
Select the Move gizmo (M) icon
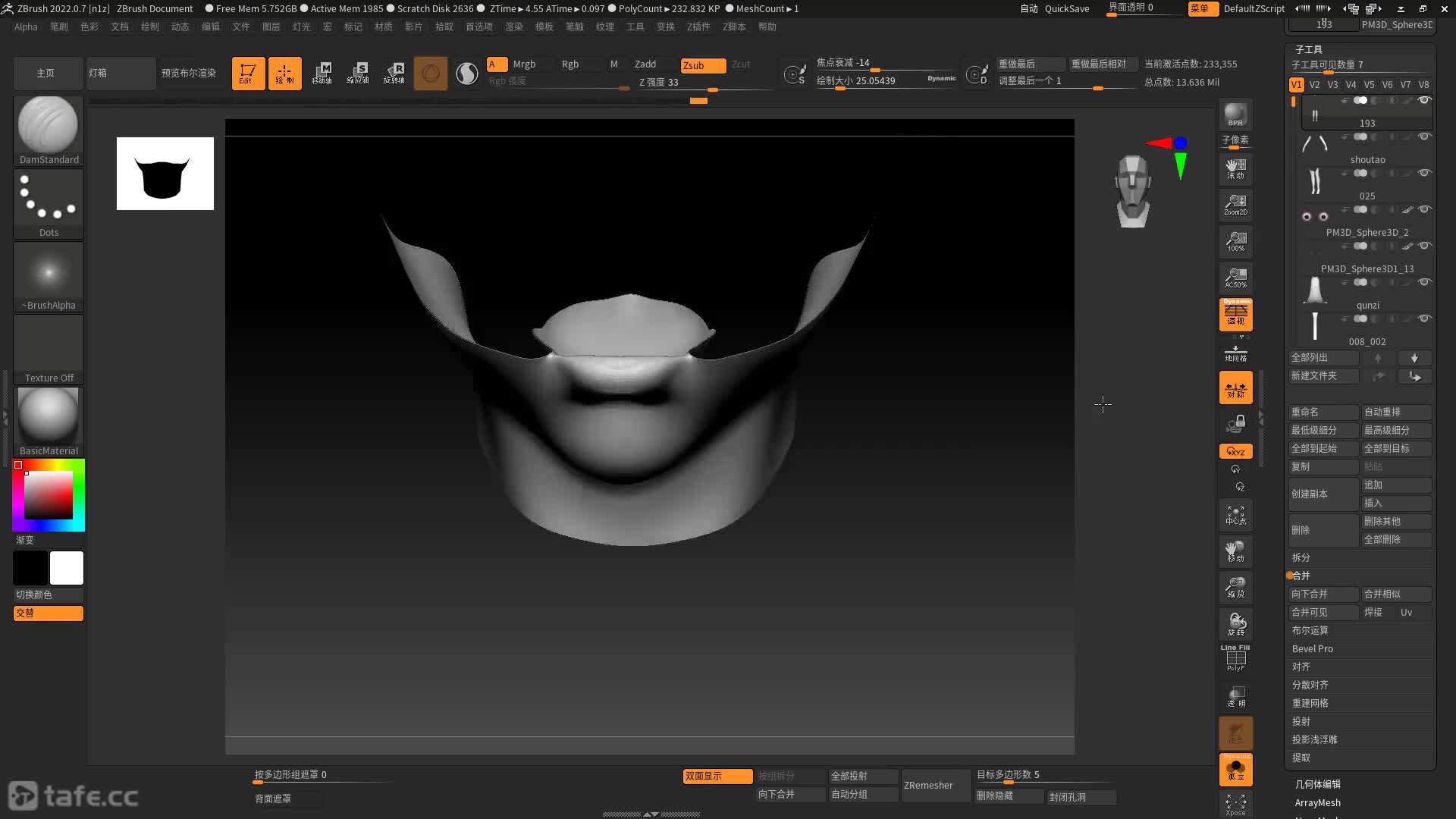click(x=322, y=74)
